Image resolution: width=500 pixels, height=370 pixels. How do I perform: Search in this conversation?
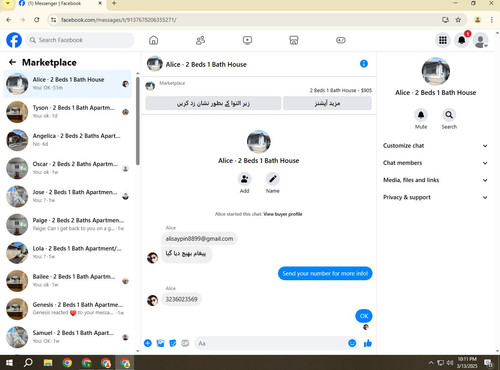pos(449,115)
